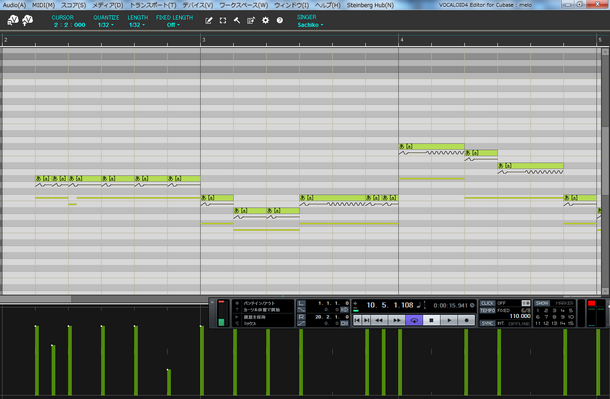The width and height of the screenshot is (610, 399).
Task: Click the time display 0:00:15.941
Action: (x=450, y=305)
